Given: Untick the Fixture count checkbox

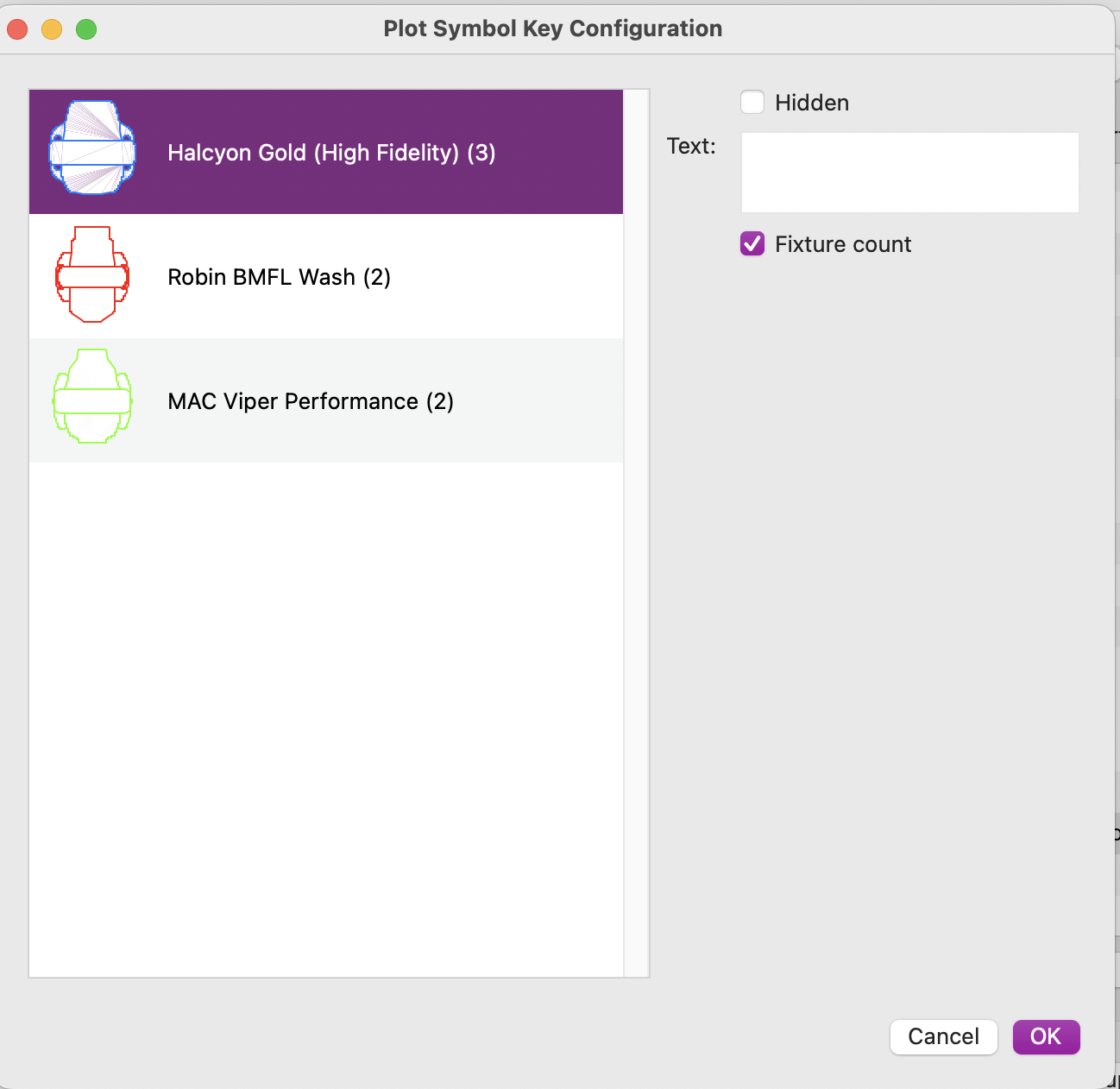Looking at the screenshot, I should pyautogui.click(x=752, y=244).
